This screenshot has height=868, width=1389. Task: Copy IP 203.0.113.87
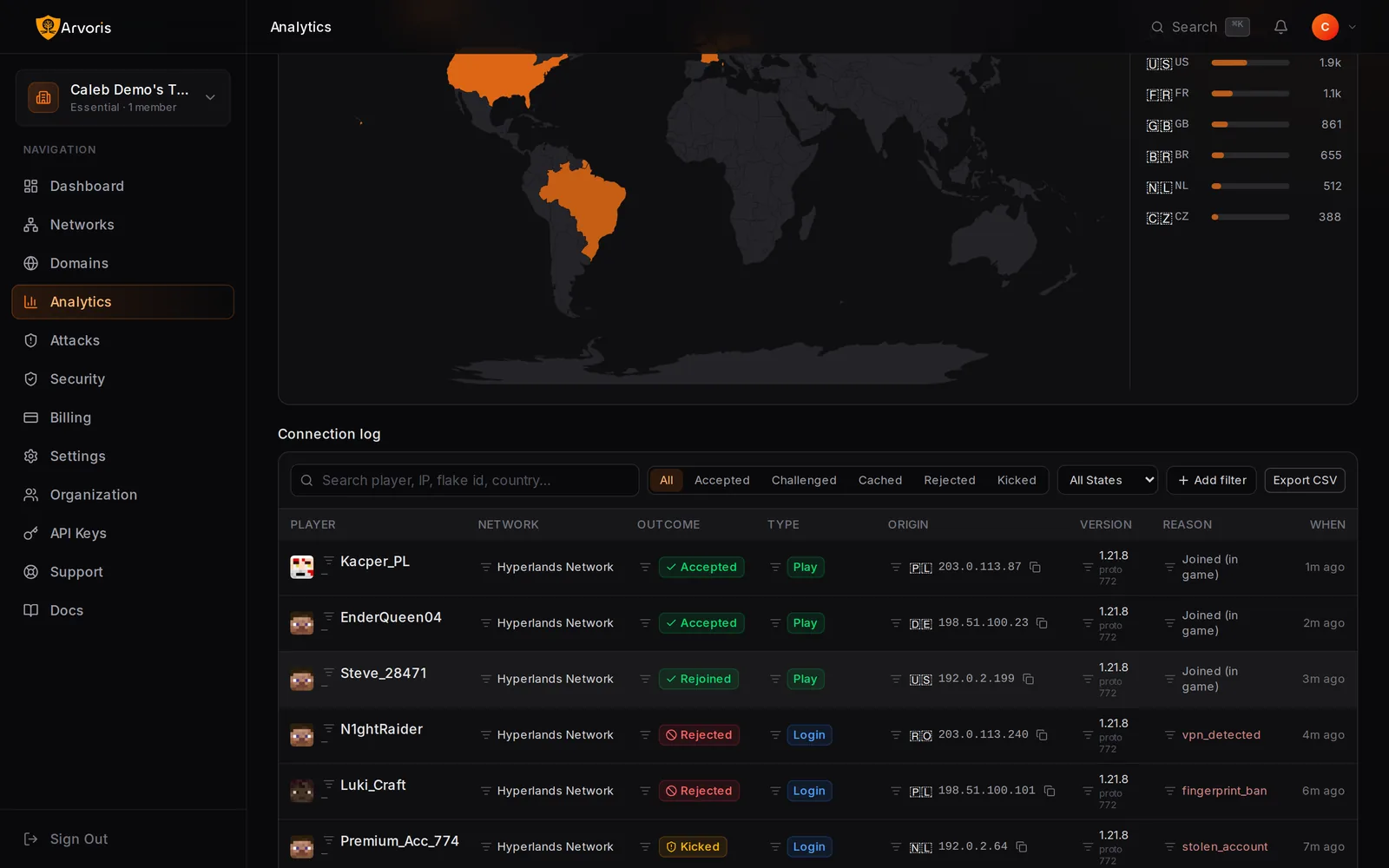click(1035, 567)
